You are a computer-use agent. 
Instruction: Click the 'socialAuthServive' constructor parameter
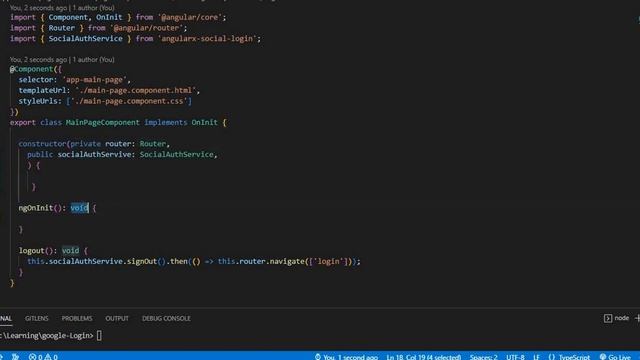(x=94, y=154)
